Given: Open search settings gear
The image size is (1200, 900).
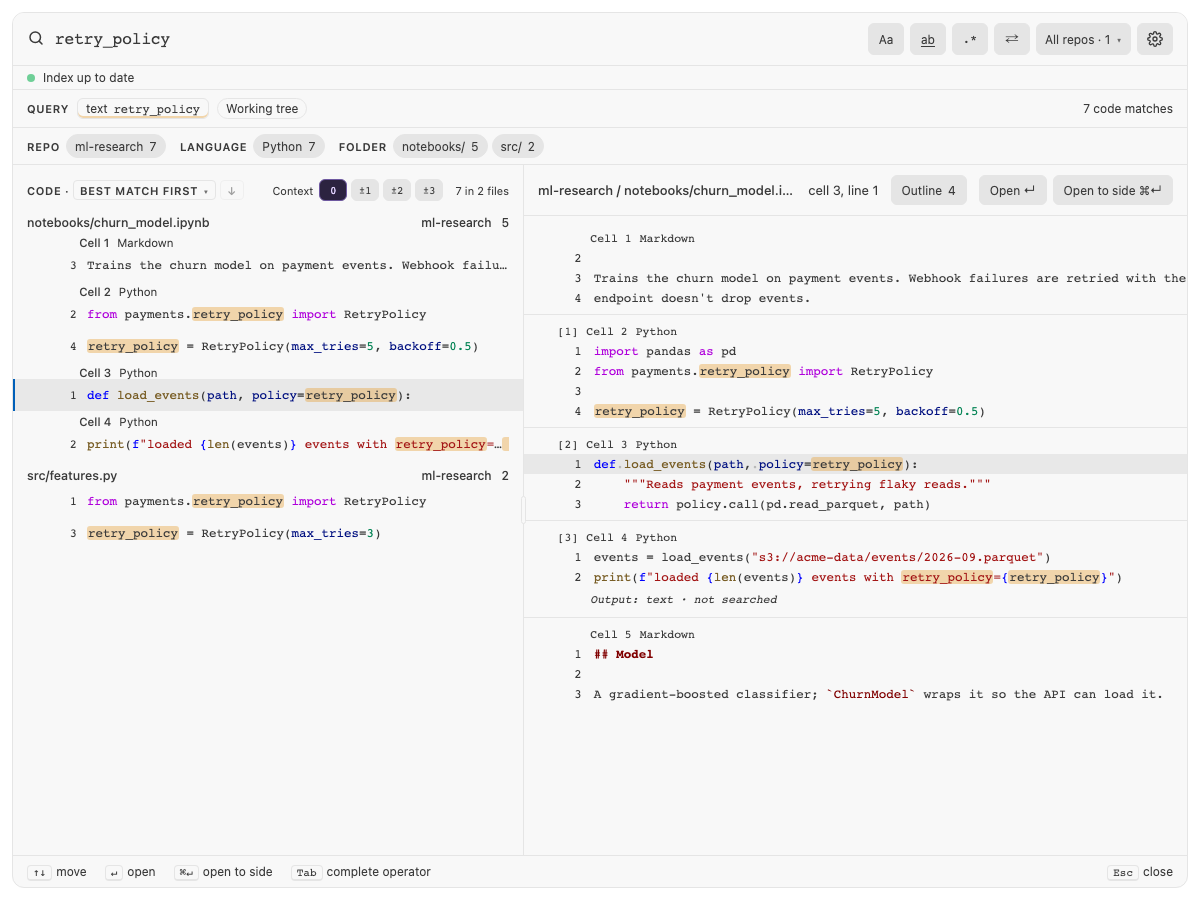Looking at the screenshot, I should 1155,39.
